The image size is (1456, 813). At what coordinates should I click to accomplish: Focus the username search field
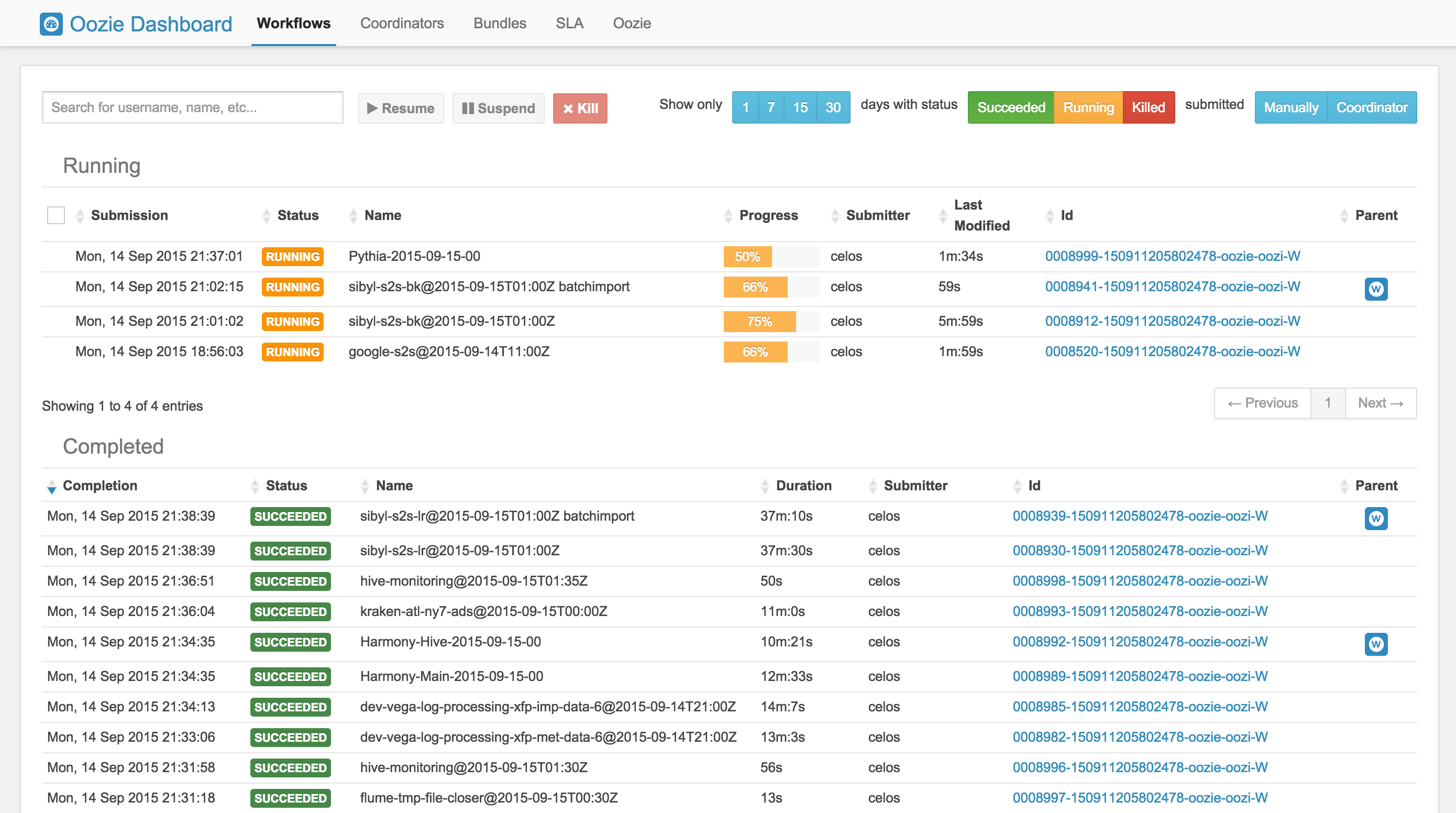[192, 107]
